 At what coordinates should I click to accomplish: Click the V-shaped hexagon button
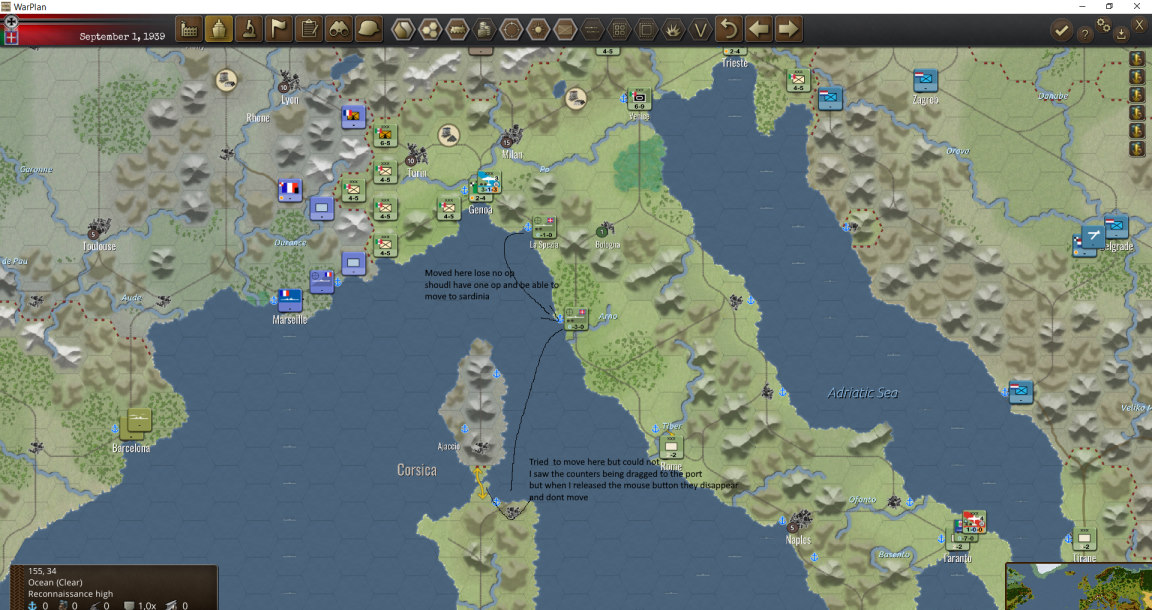click(x=701, y=29)
